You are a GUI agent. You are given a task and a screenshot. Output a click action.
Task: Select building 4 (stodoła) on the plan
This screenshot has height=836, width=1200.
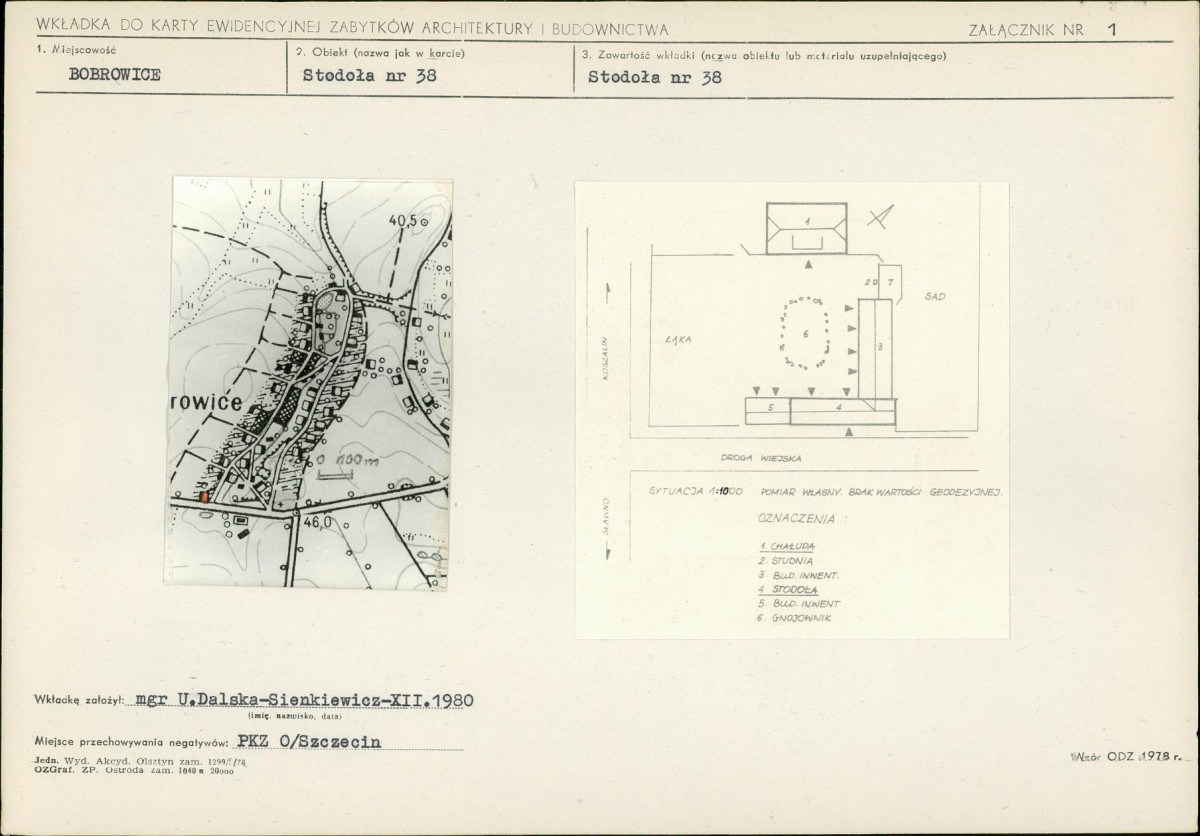click(842, 411)
